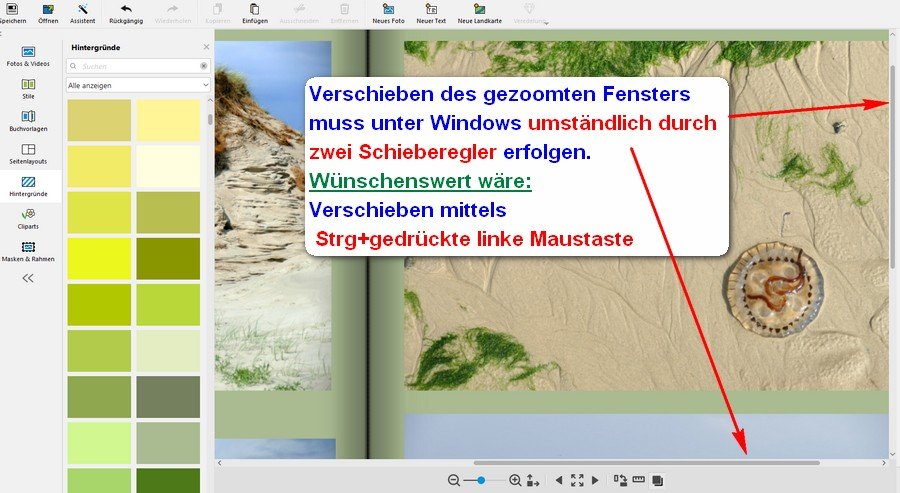Click the Speichern save icon
This screenshot has height=493, width=900.
tap(12, 9)
